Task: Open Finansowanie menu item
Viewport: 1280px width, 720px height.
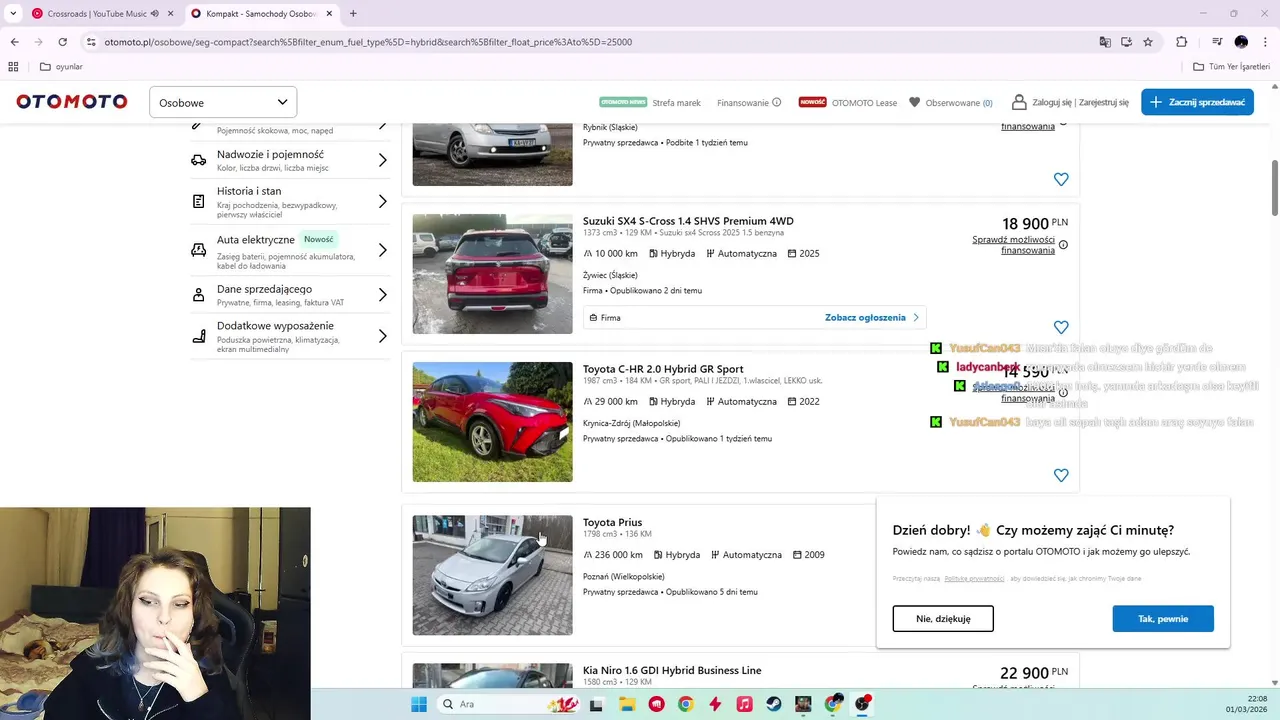Action: [743, 102]
